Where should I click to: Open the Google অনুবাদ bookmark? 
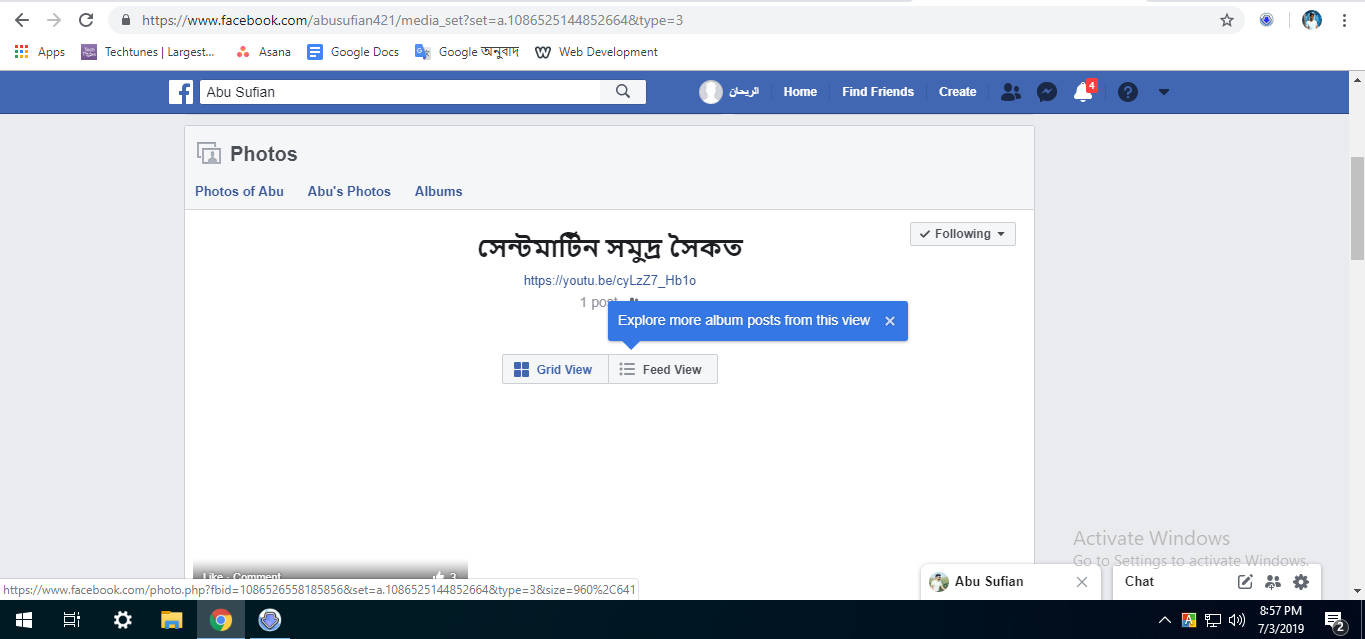(467, 52)
